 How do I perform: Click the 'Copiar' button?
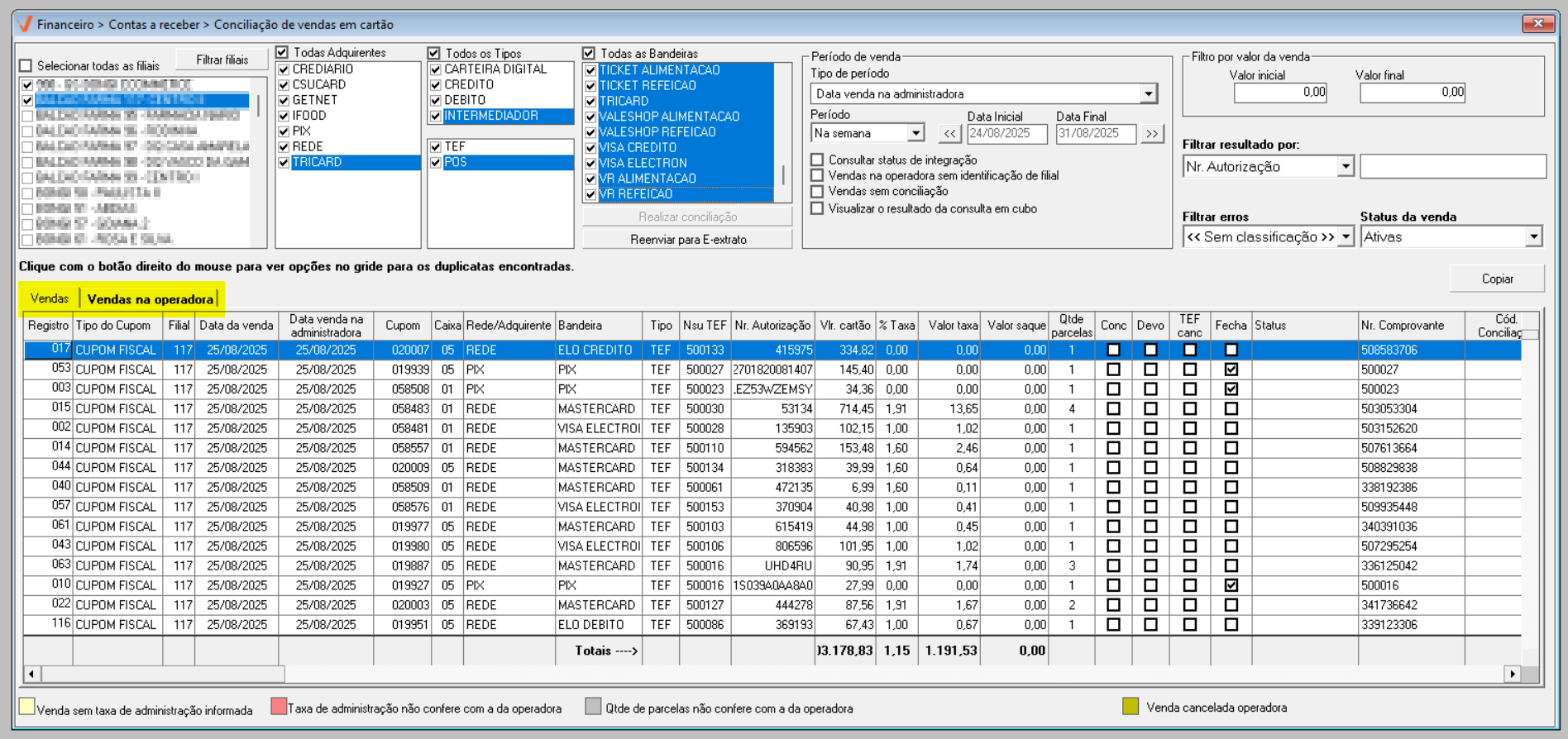point(1496,279)
